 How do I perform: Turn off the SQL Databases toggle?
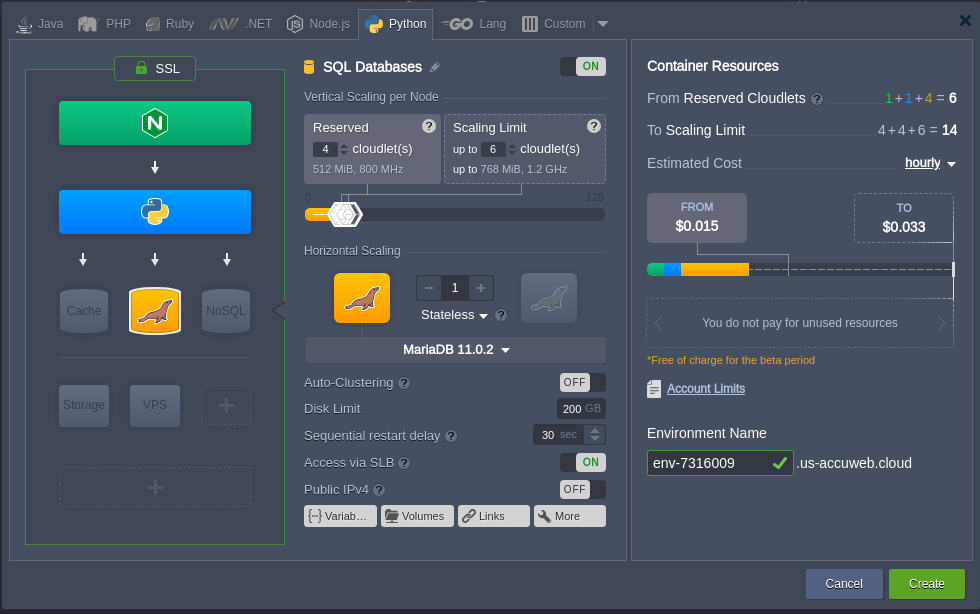(582, 67)
